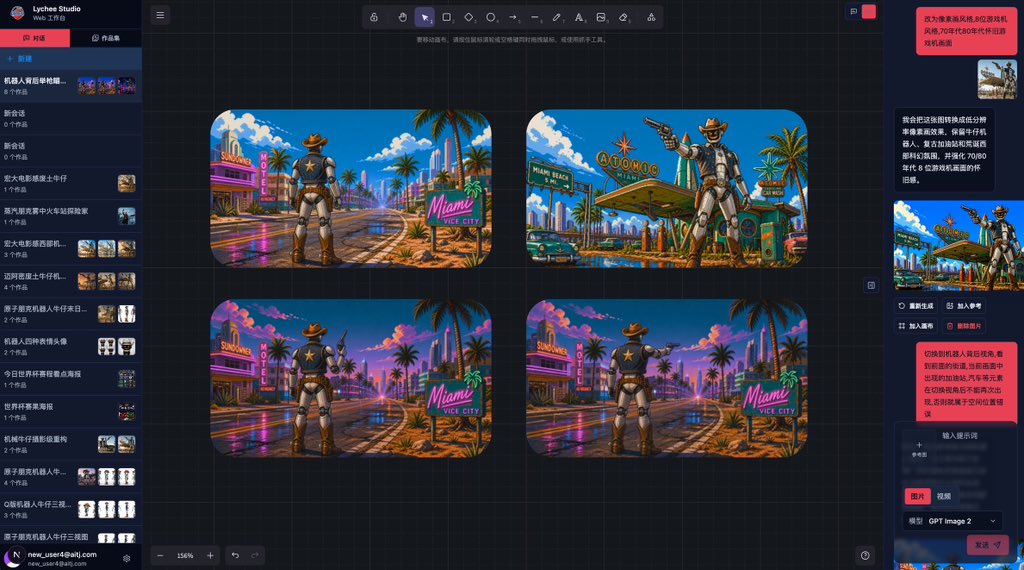Open small reference thumbnail in chat
The width and height of the screenshot is (1024, 570).
tap(997, 80)
